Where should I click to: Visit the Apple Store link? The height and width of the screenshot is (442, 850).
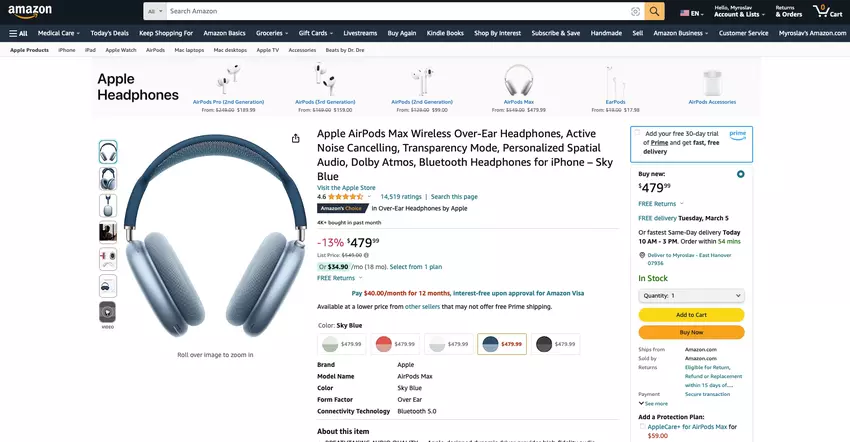346,188
